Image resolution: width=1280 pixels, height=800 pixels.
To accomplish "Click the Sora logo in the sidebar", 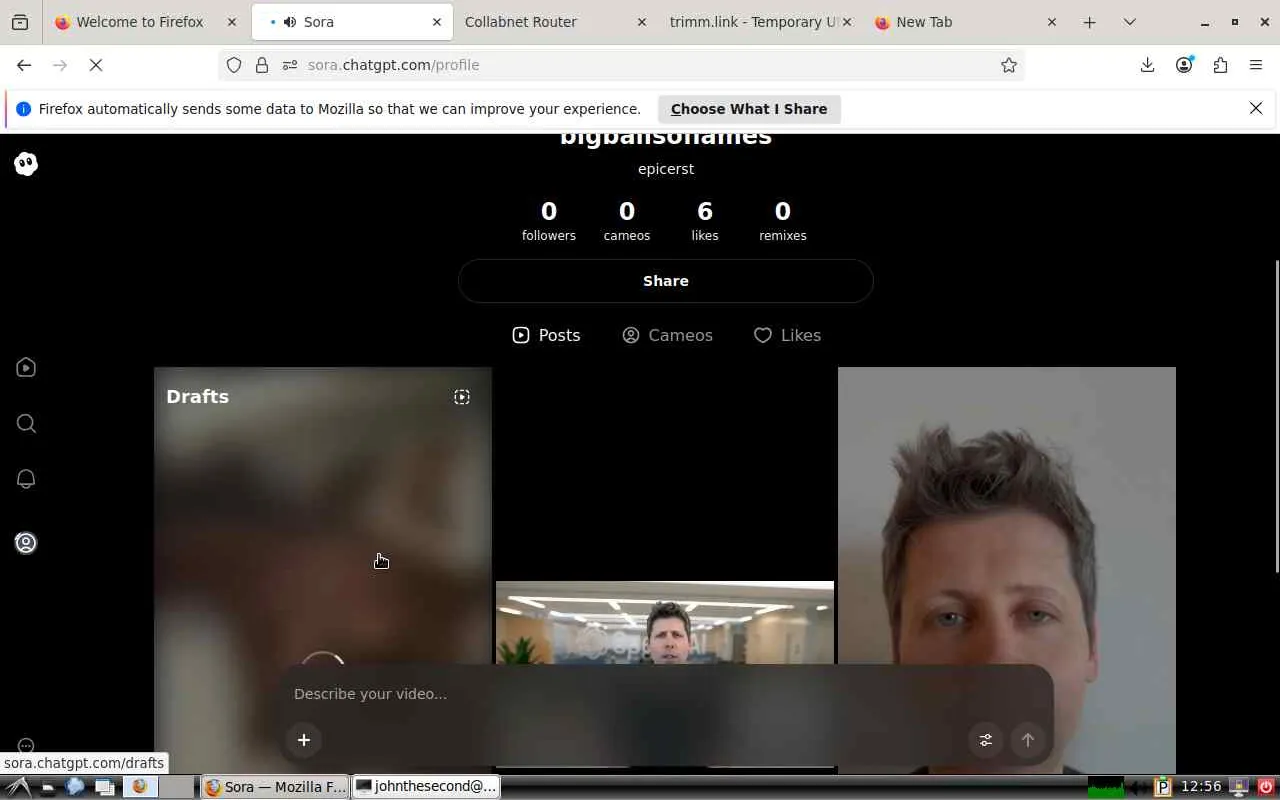I will (x=26, y=164).
